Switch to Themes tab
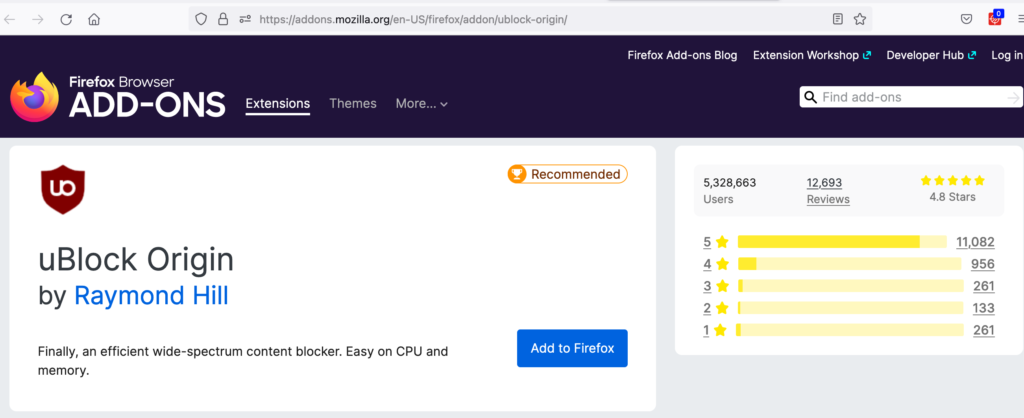Viewport: 1024px width, 418px height. [353, 103]
